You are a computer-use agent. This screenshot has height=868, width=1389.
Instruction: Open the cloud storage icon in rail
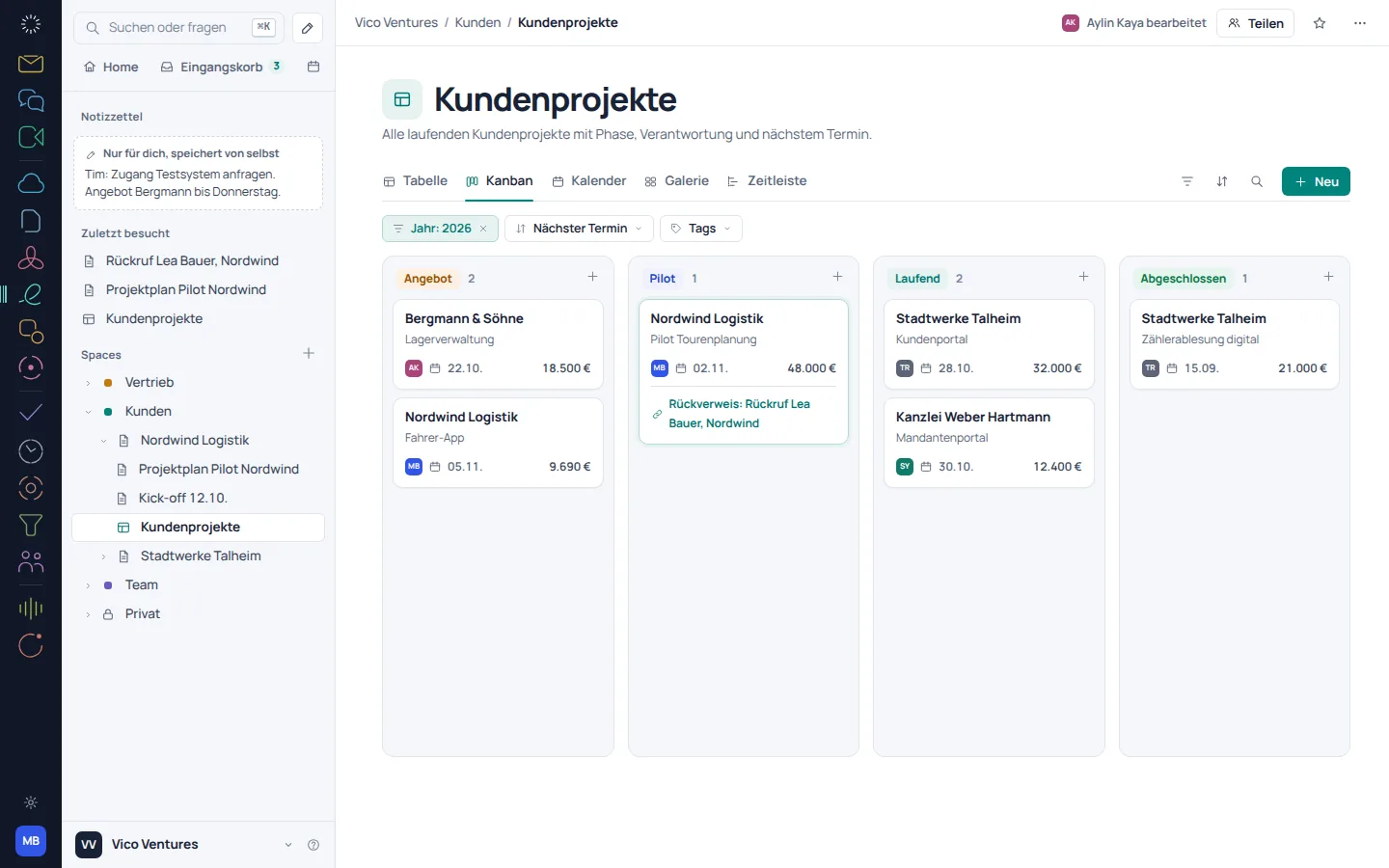31,183
